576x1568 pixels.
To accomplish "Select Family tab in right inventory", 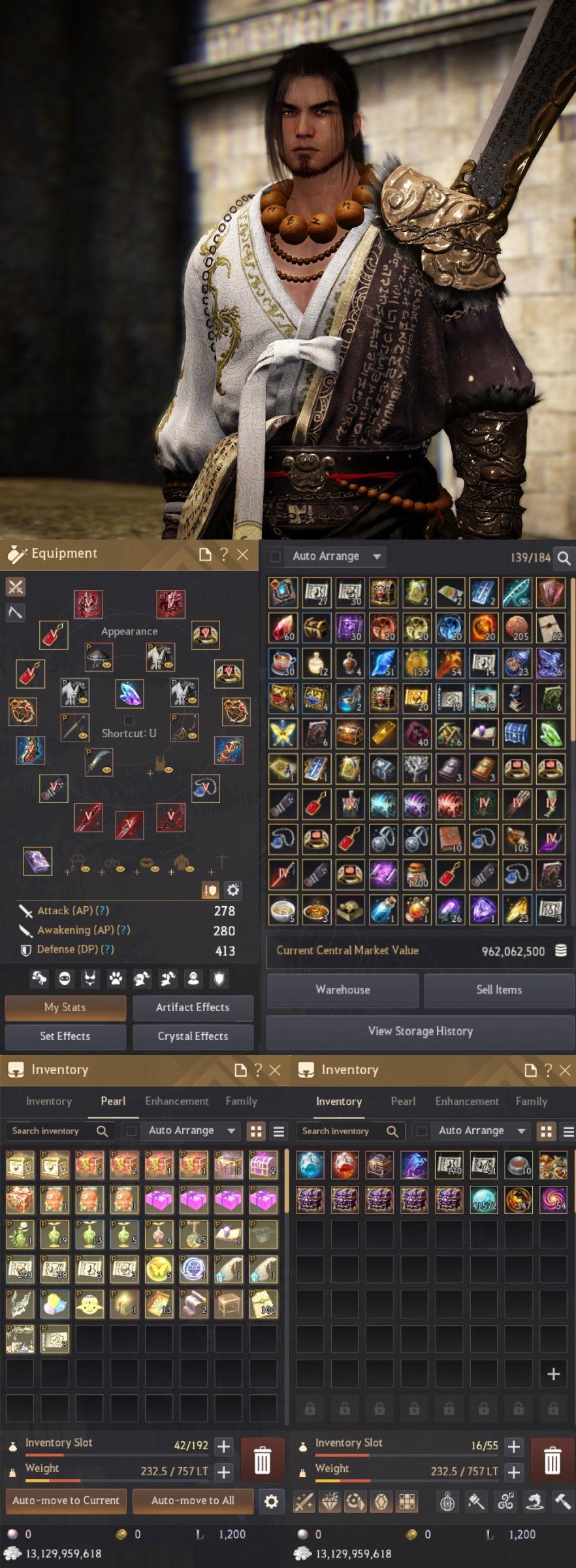I will tap(531, 1101).
